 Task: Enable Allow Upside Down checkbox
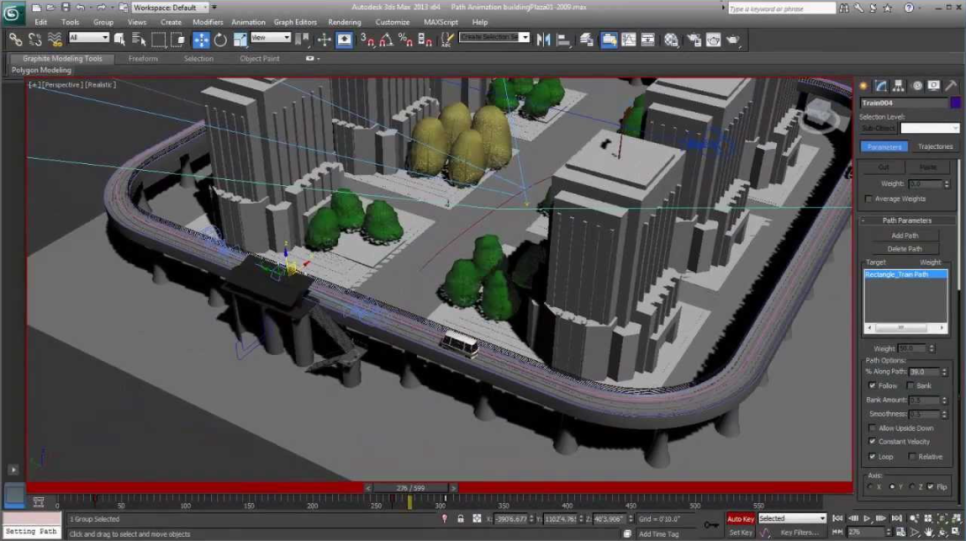872,428
